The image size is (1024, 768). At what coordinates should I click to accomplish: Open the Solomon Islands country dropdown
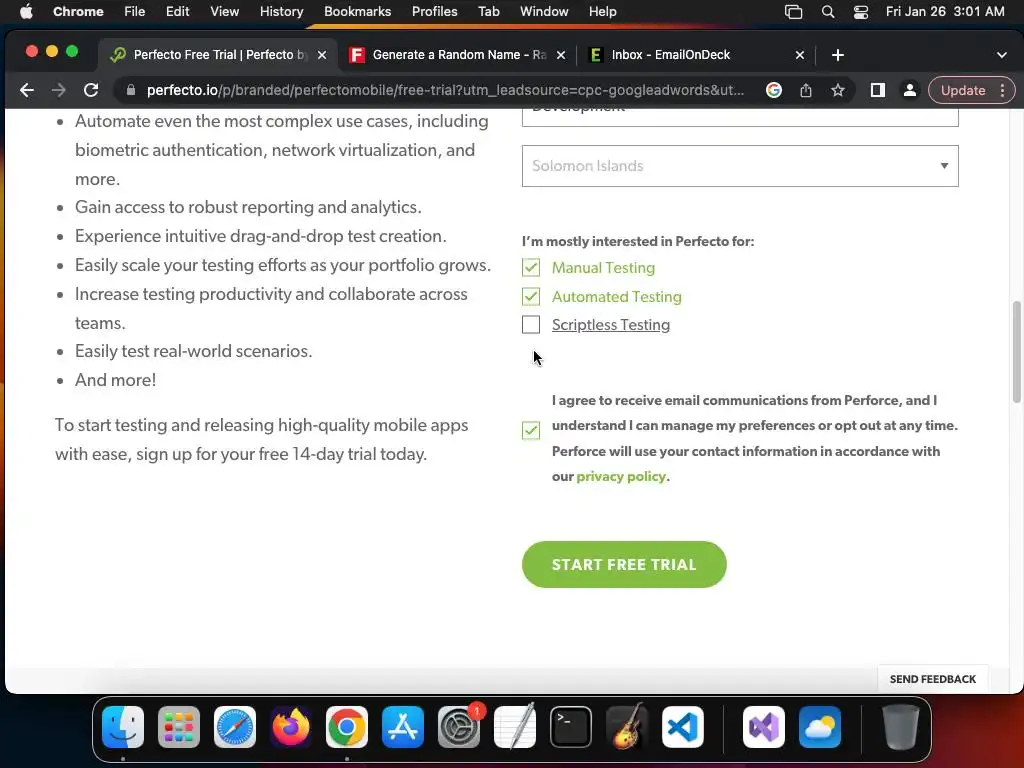[740, 166]
